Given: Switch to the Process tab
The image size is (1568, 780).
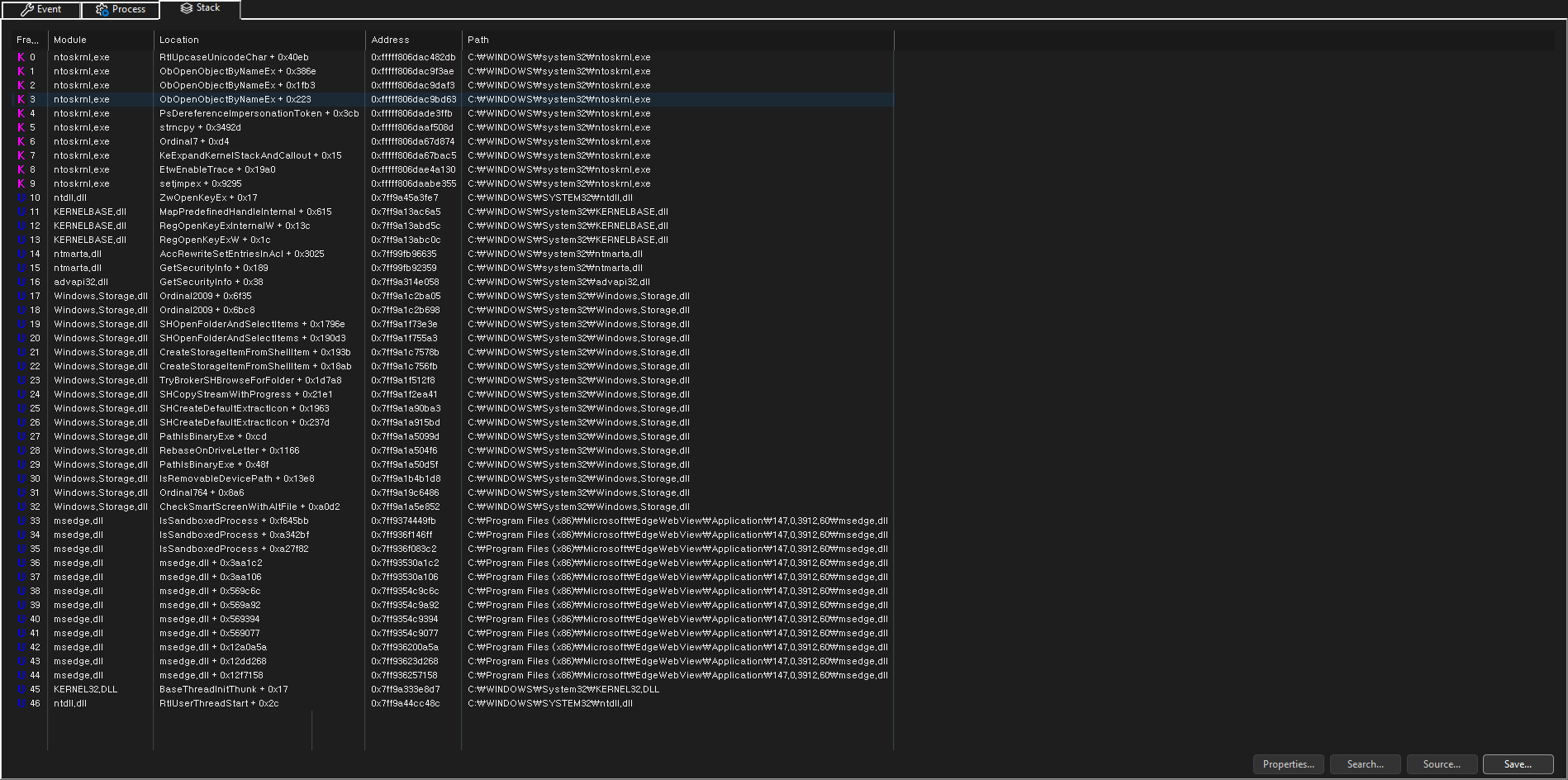Looking at the screenshot, I should 120,9.
